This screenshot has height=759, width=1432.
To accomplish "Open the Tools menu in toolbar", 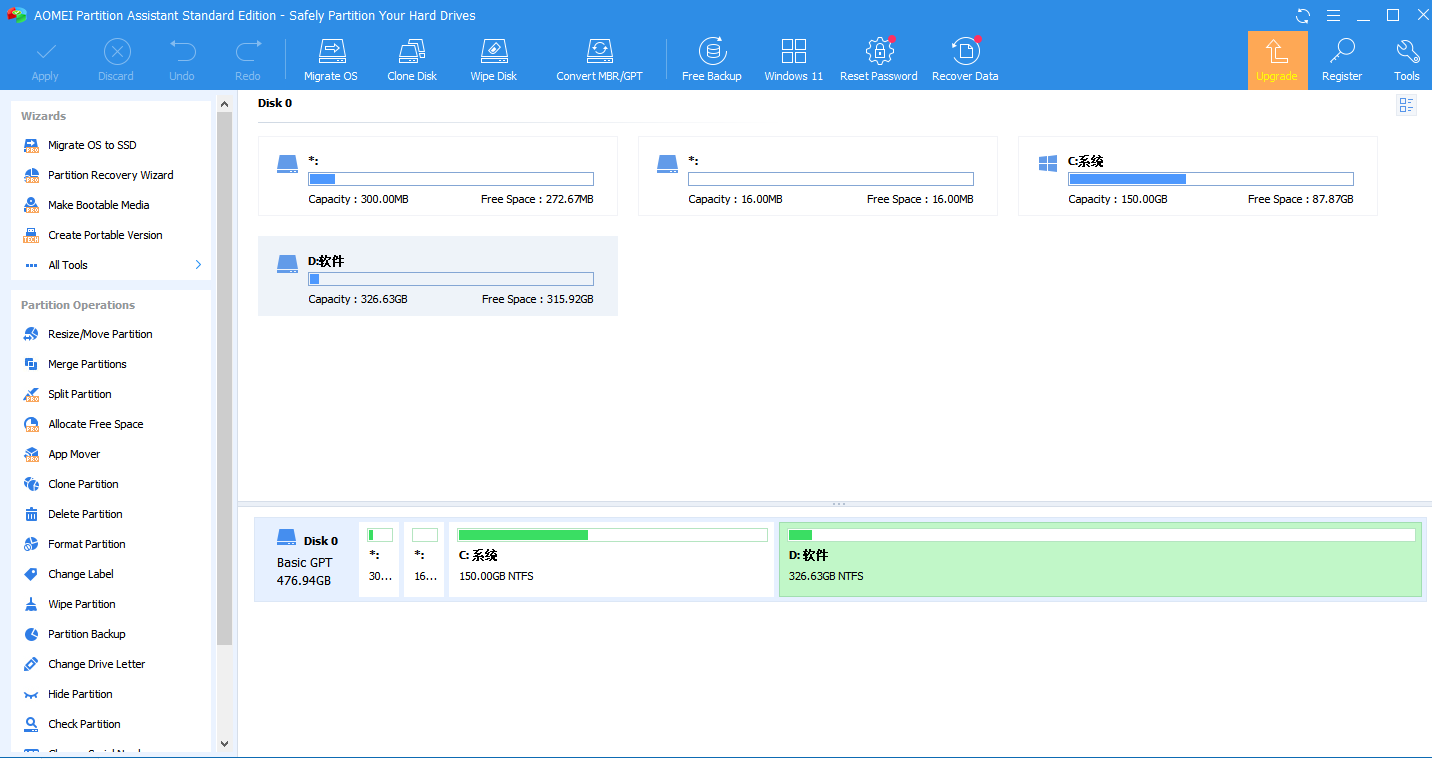I will coord(1407,60).
